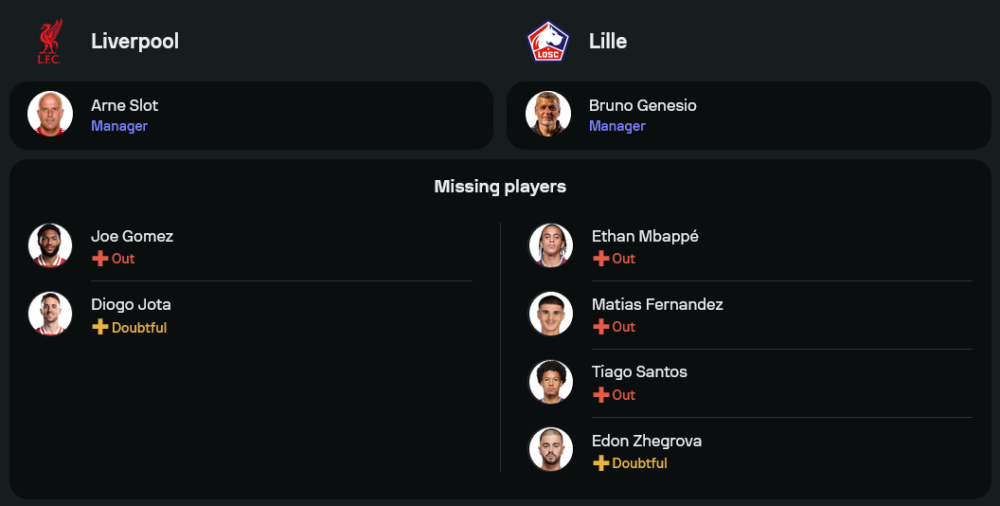Click the red injury cross under Joe Gomez
1000x506 pixels.
tap(100, 259)
